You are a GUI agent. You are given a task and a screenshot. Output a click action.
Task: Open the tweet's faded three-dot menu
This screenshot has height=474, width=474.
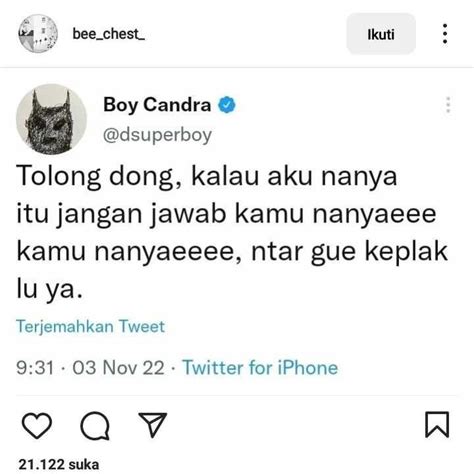click(x=448, y=105)
